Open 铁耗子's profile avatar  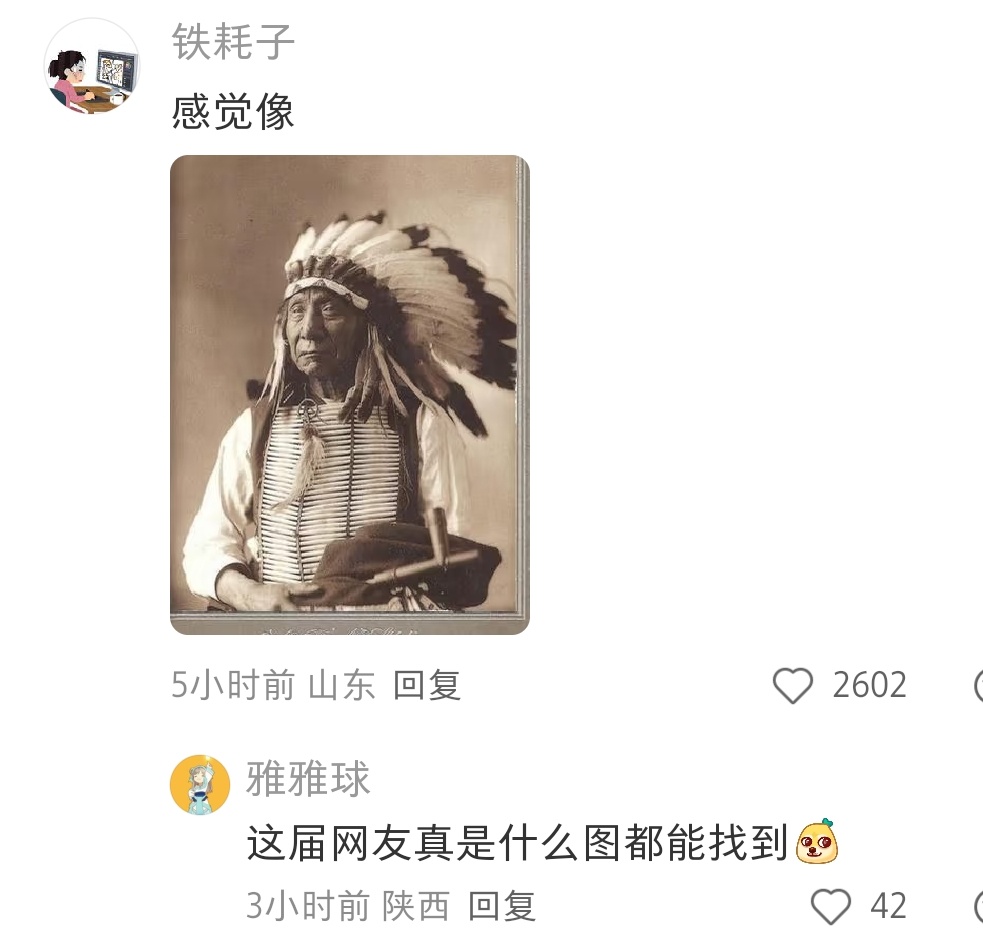92,66
